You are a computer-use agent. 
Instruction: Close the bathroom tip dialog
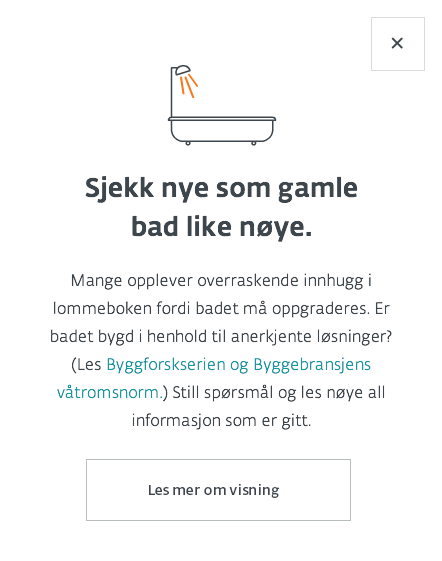[x=398, y=44]
